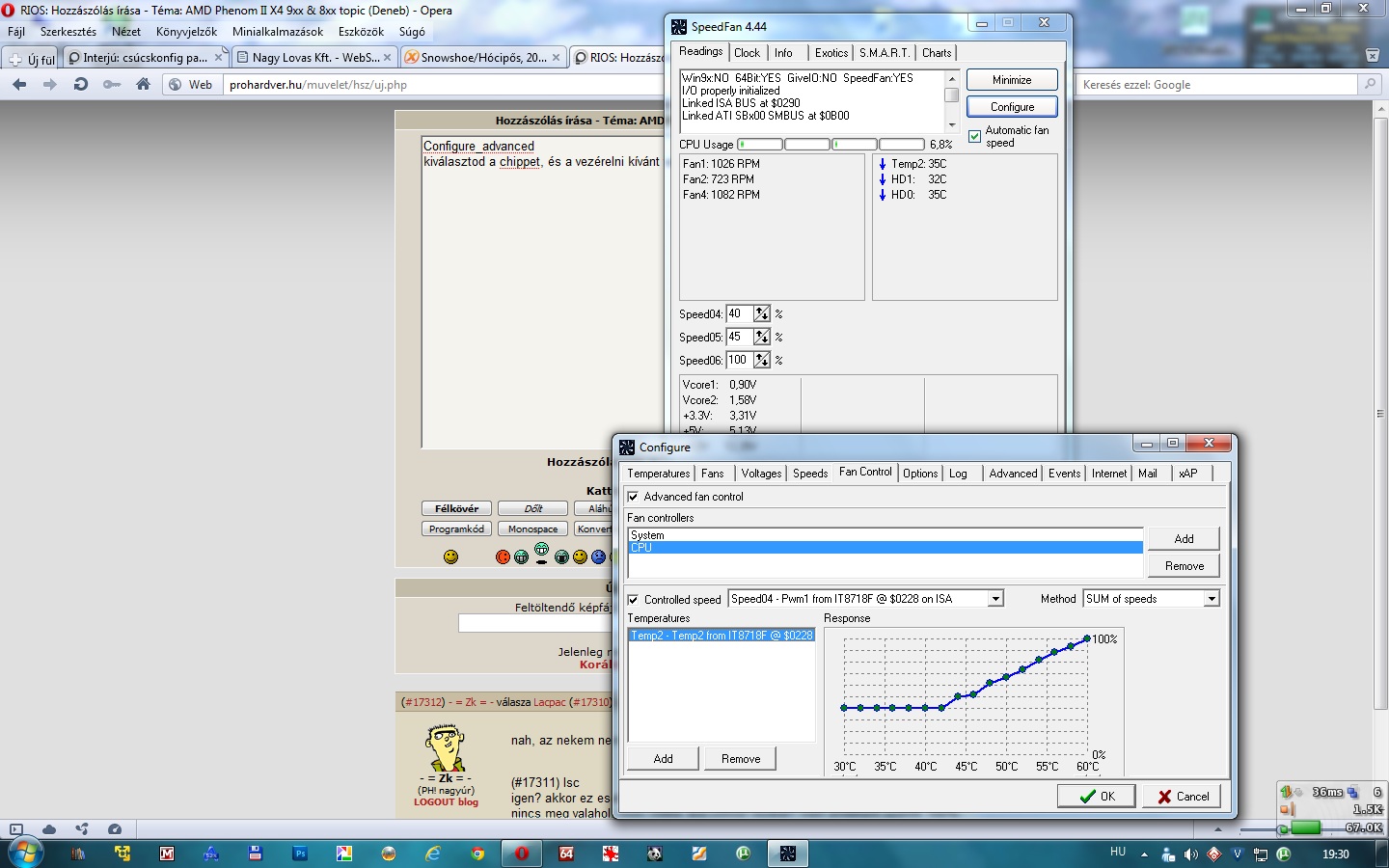Toggle Opera's panel button in status bar
Image resolution: width=1389 pixels, height=868 pixels.
point(16,829)
